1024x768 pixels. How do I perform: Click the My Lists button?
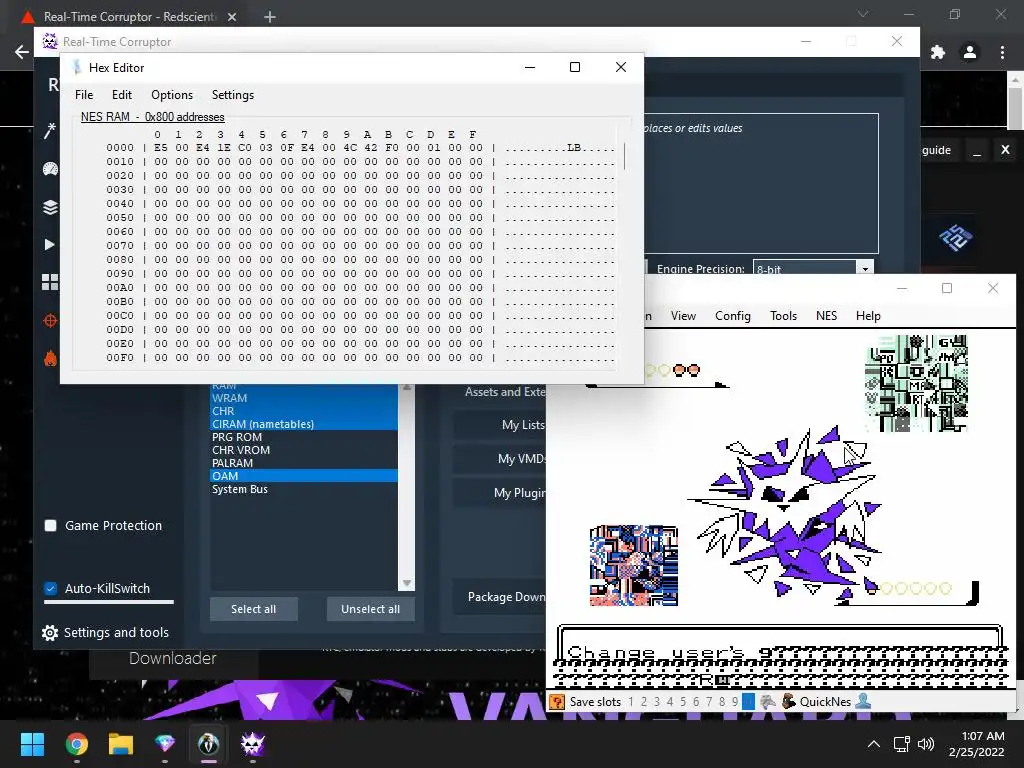(500, 425)
